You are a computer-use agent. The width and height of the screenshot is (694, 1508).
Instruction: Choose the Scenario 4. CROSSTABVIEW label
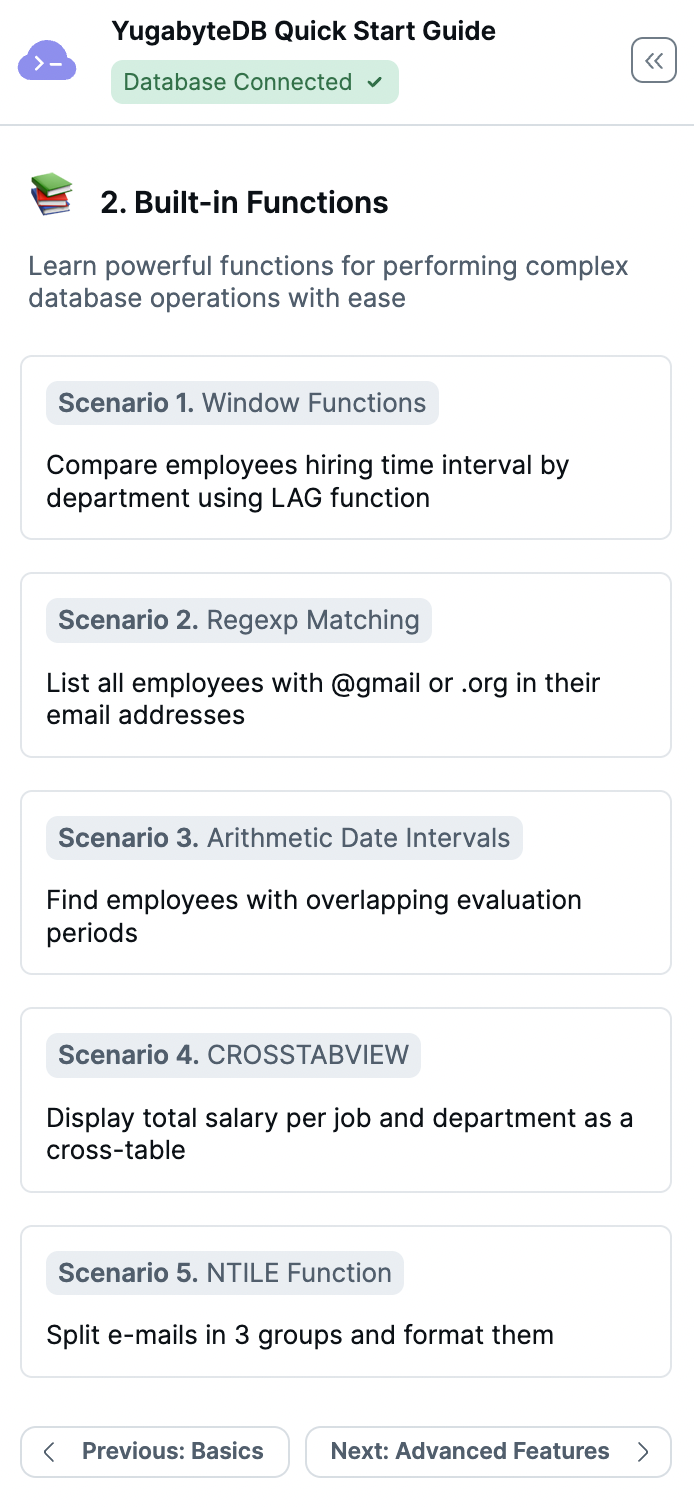click(x=233, y=1055)
